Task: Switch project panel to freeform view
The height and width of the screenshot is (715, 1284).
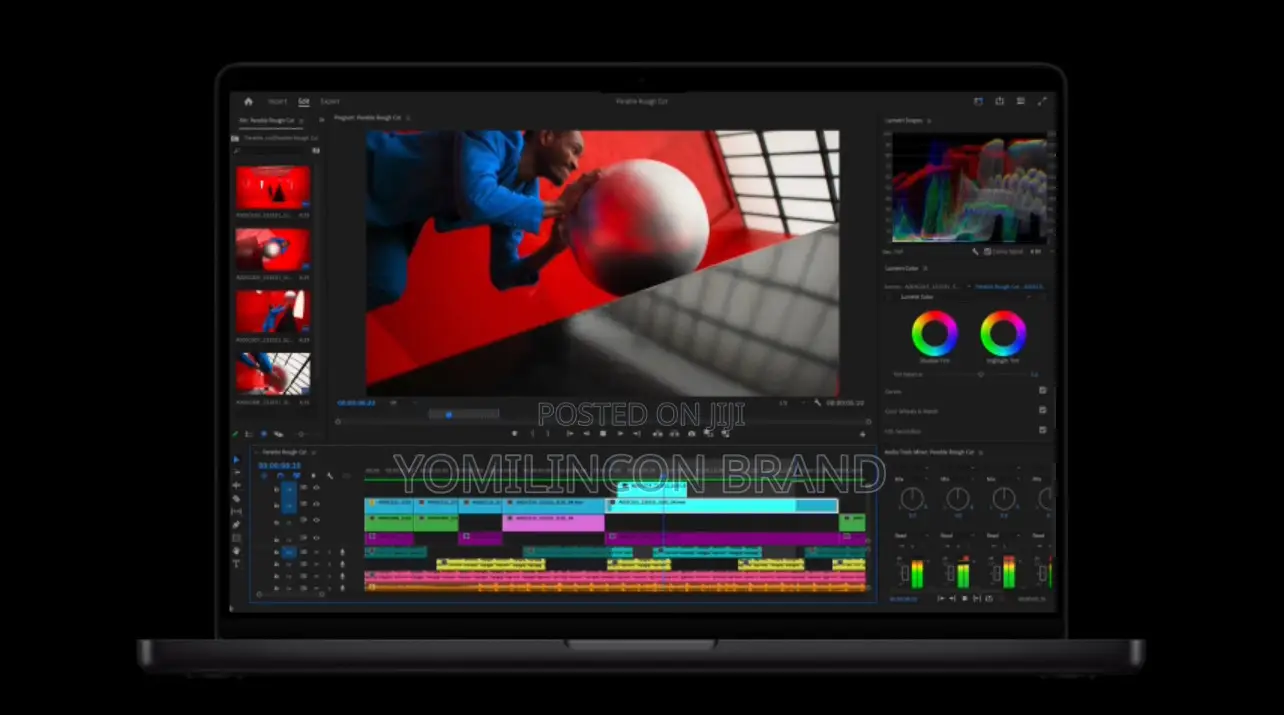Action: 278,434
